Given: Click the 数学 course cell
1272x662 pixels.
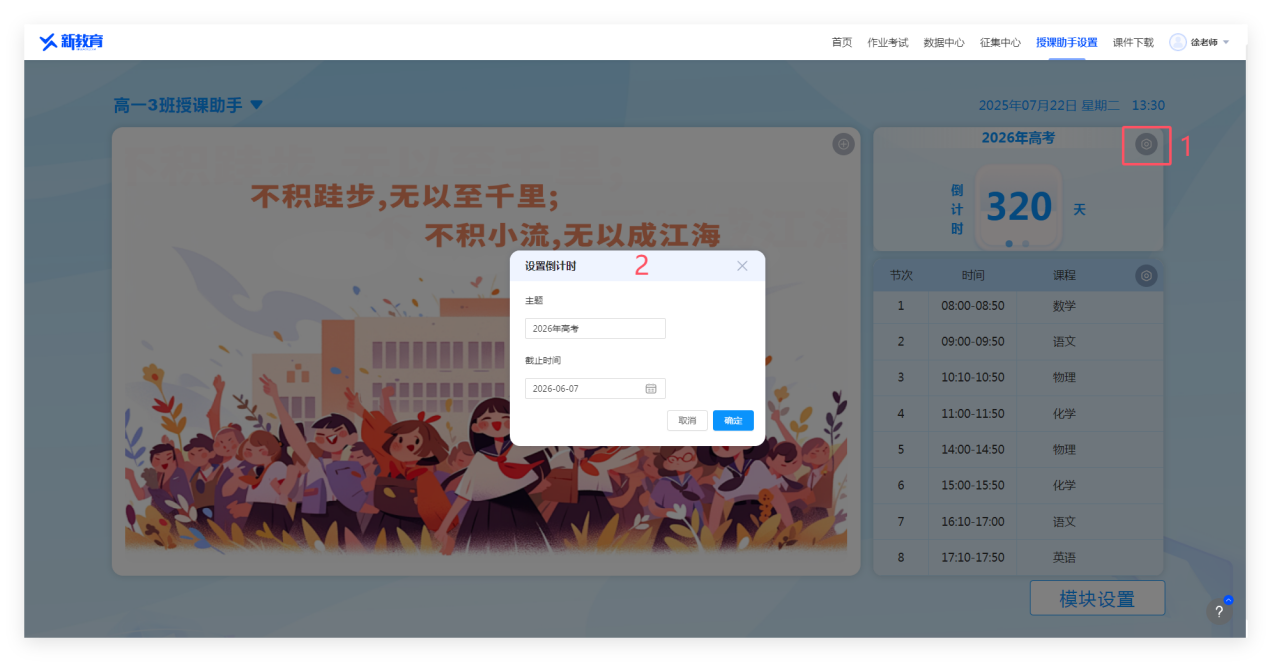Looking at the screenshot, I should point(1064,306).
